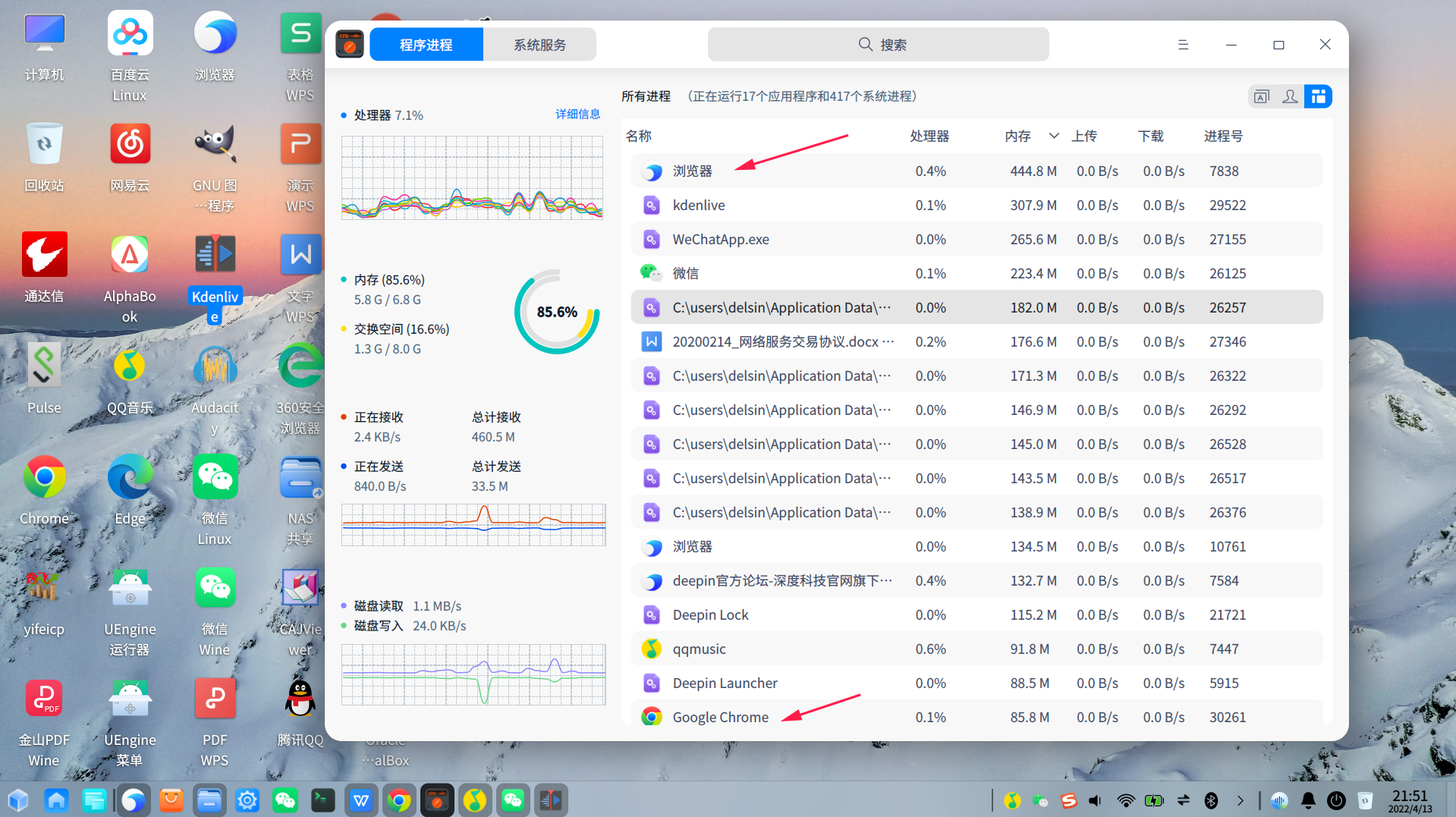
Task: Open the memory column sort dropdown
Action: click(x=1054, y=136)
